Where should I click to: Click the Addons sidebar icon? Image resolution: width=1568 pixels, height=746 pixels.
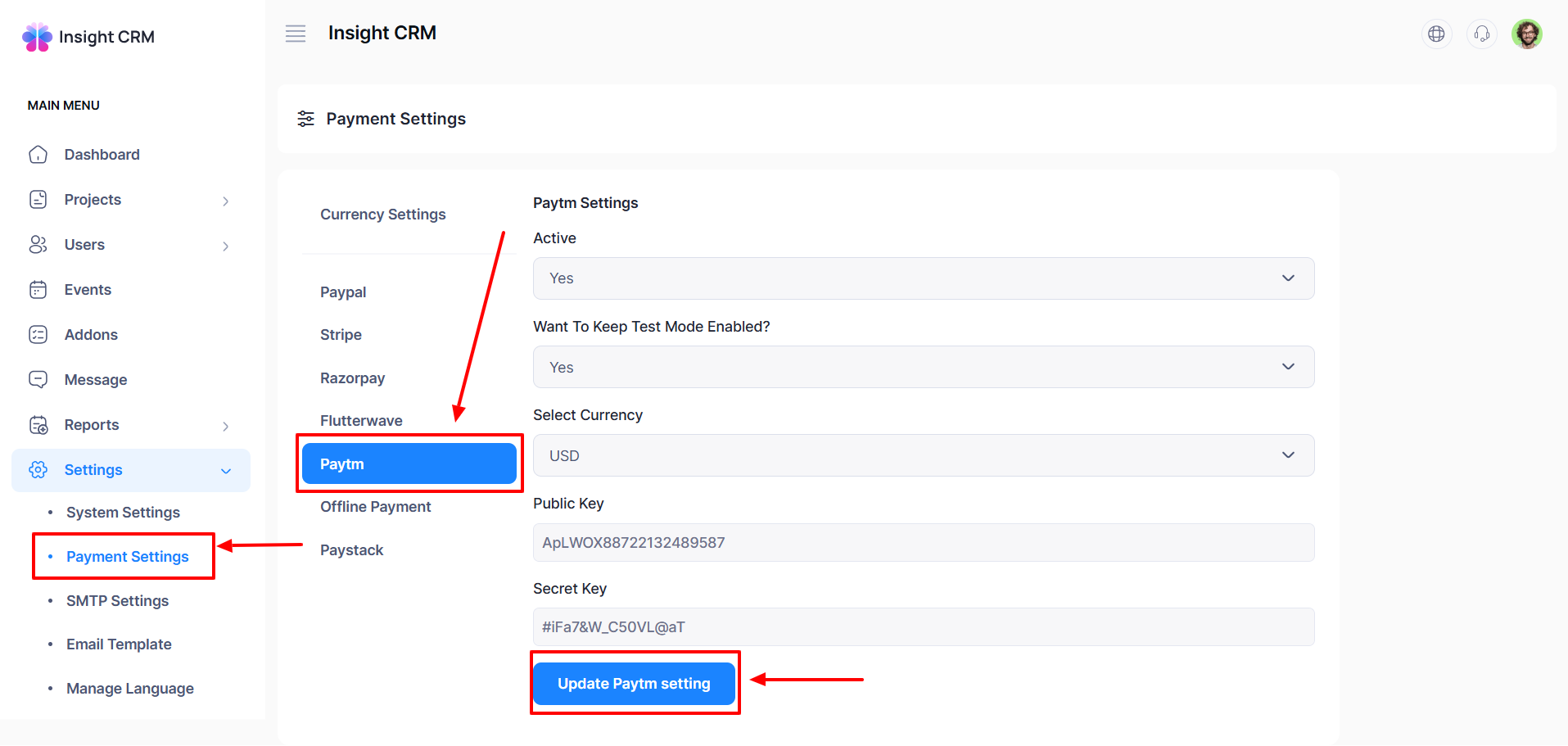click(38, 335)
